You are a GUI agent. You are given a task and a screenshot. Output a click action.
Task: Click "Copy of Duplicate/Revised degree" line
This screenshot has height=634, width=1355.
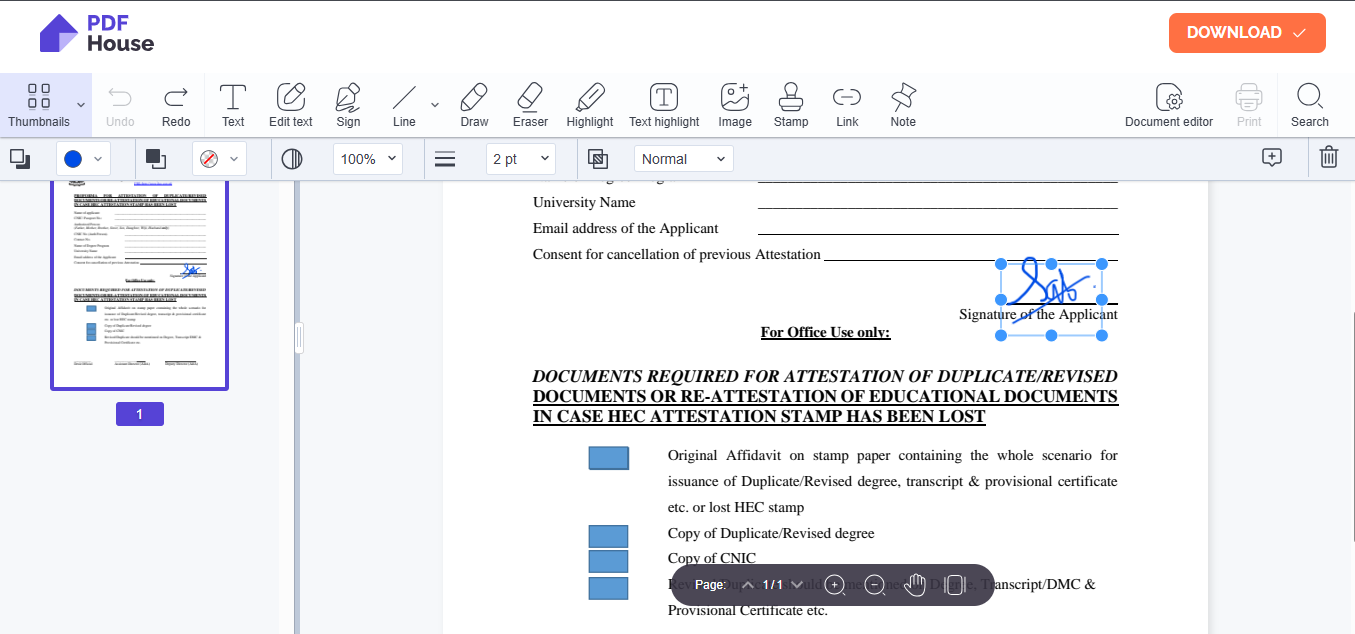771,533
